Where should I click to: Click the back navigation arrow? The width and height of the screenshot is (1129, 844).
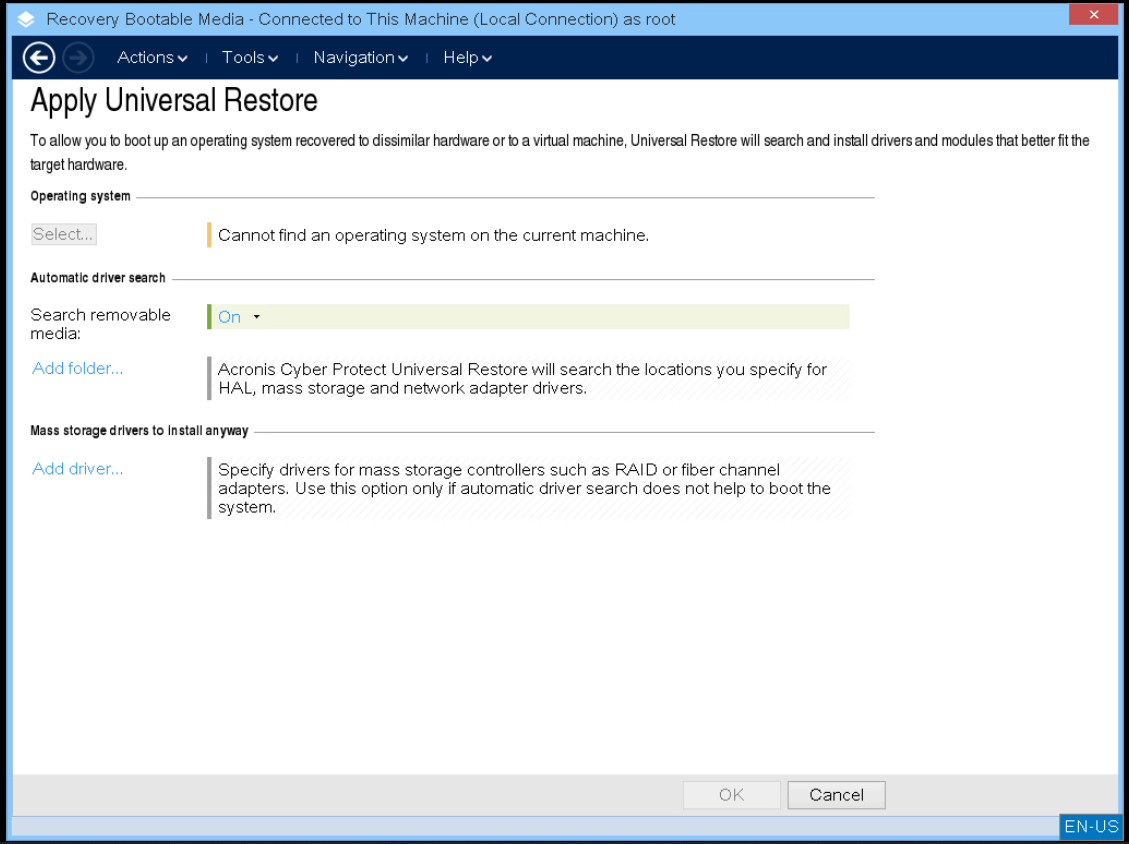click(x=38, y=57)
